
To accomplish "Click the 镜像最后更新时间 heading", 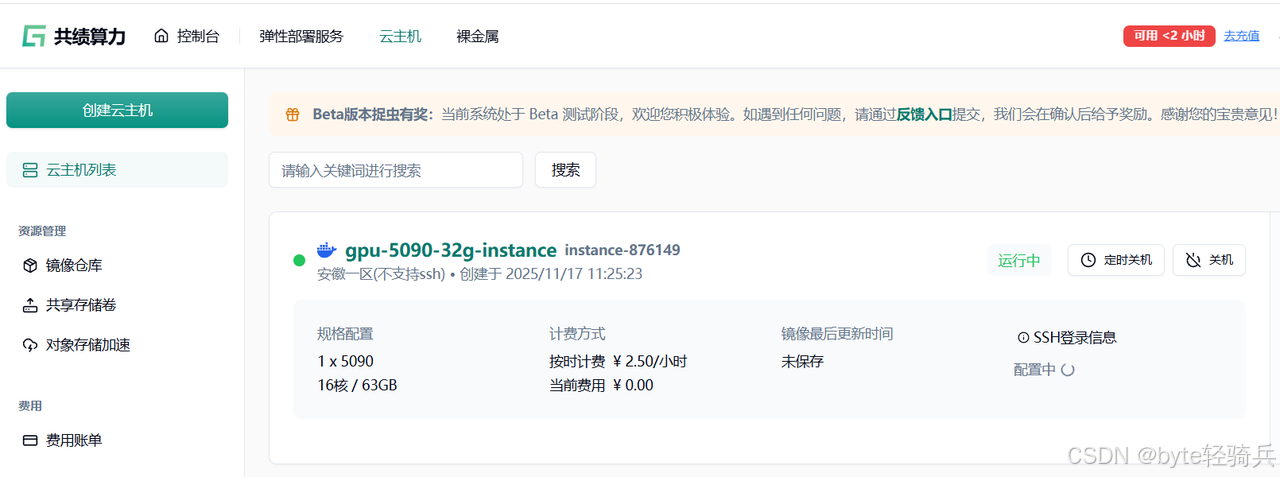I will click(x=837, y=334).
